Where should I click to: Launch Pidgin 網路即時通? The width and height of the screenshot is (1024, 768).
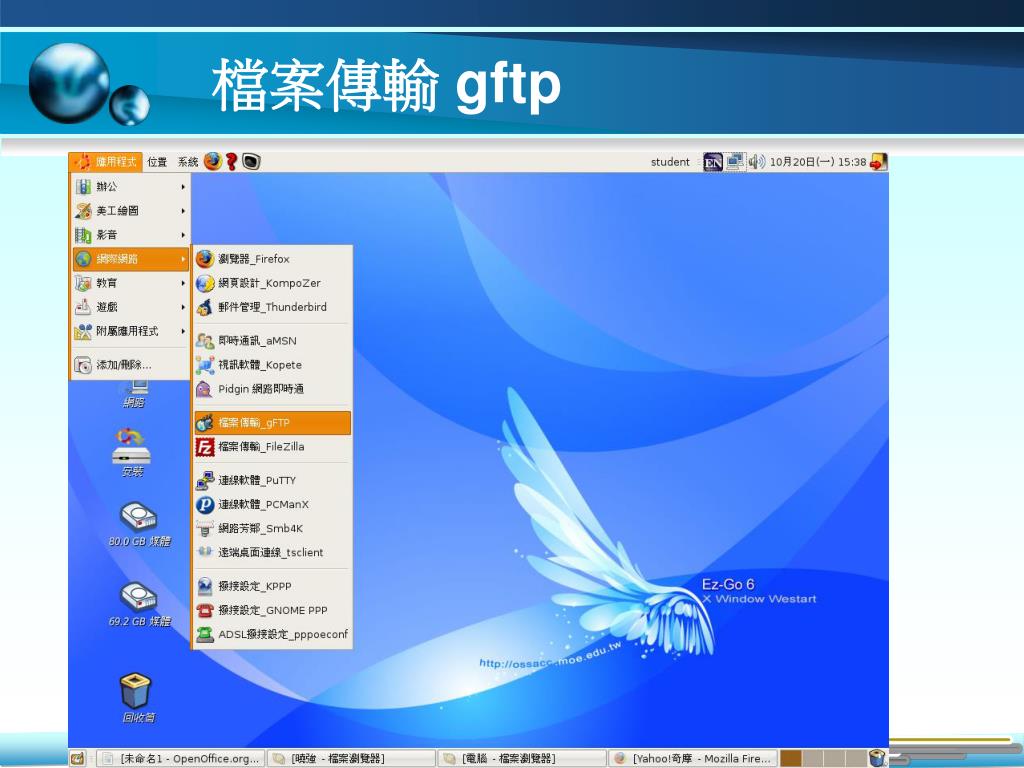pos(272,389)
